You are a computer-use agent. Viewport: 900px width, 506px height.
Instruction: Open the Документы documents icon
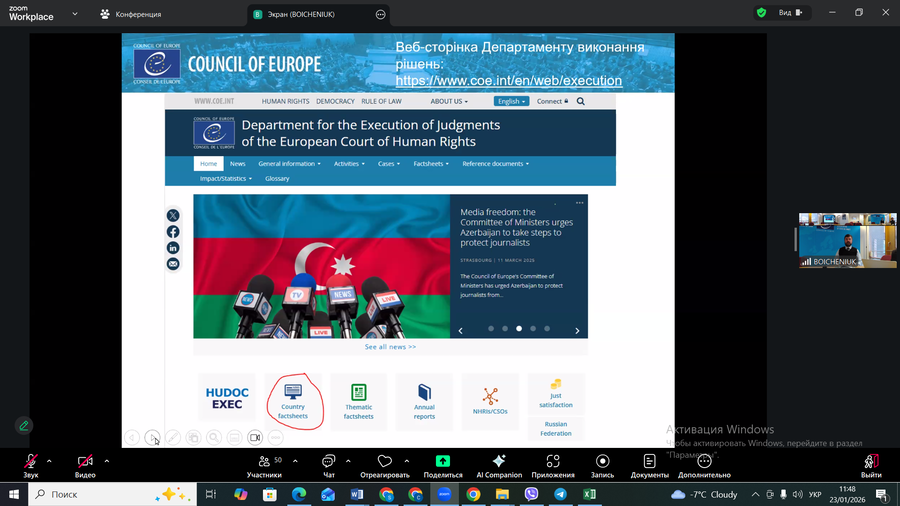649,462
